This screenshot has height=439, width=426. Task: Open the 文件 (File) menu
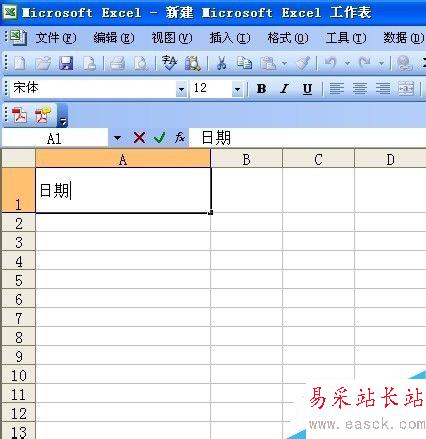(56, 38)
